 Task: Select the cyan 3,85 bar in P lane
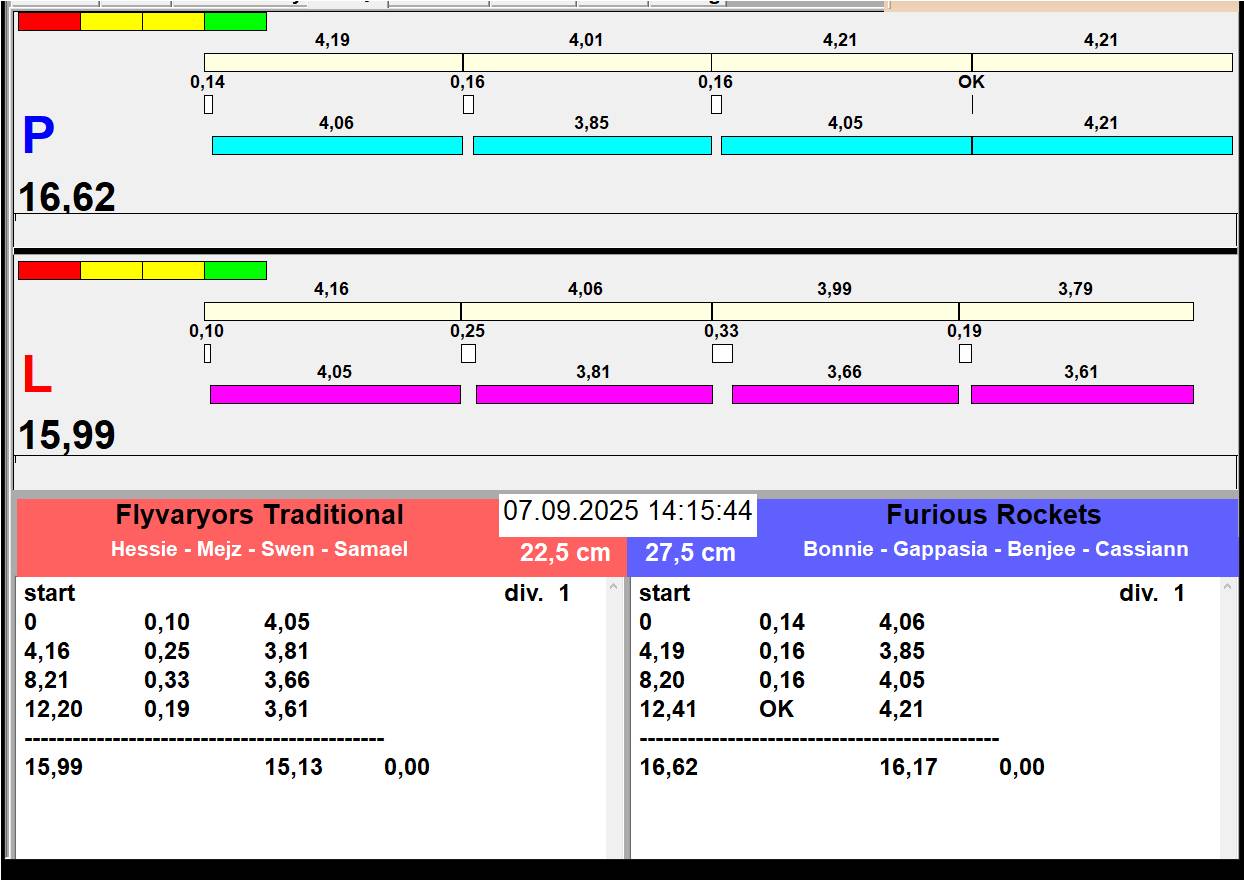click(592, 145)
